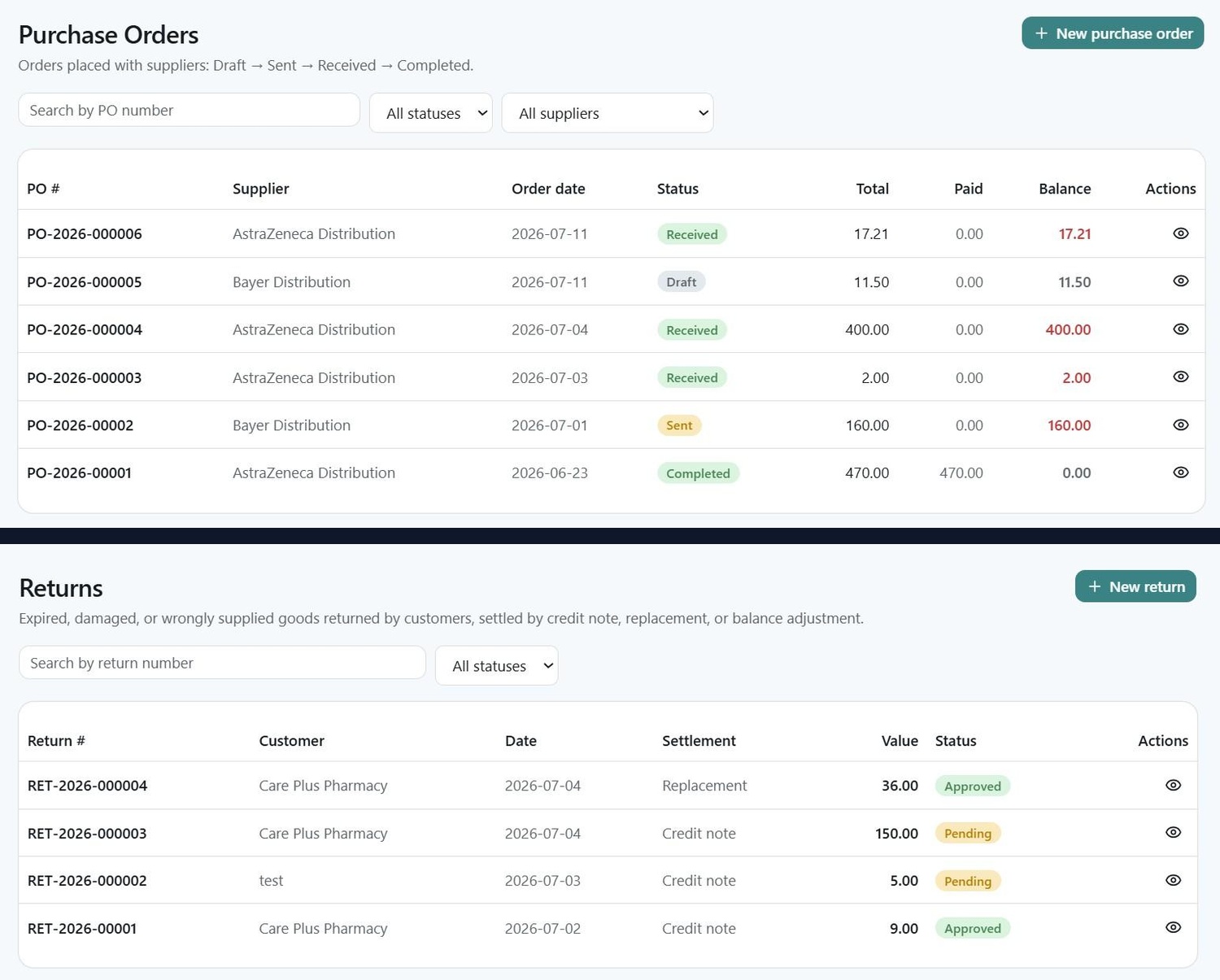
Task: Click Bayer Distribution on PO-2026-000005 row
Action: pyautogui.click(x=291, y=281)
